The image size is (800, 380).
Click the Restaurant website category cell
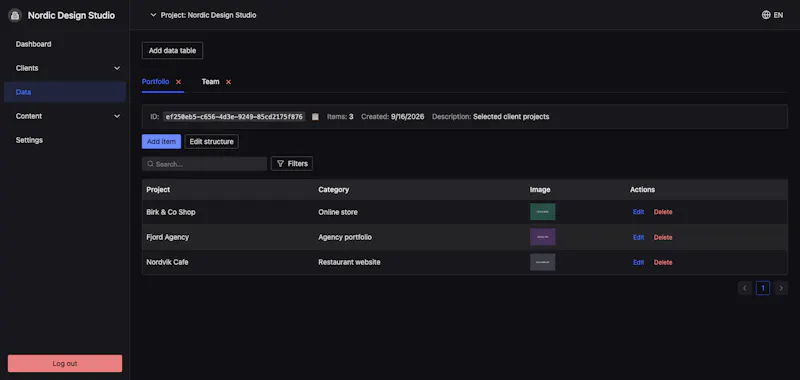349,262
